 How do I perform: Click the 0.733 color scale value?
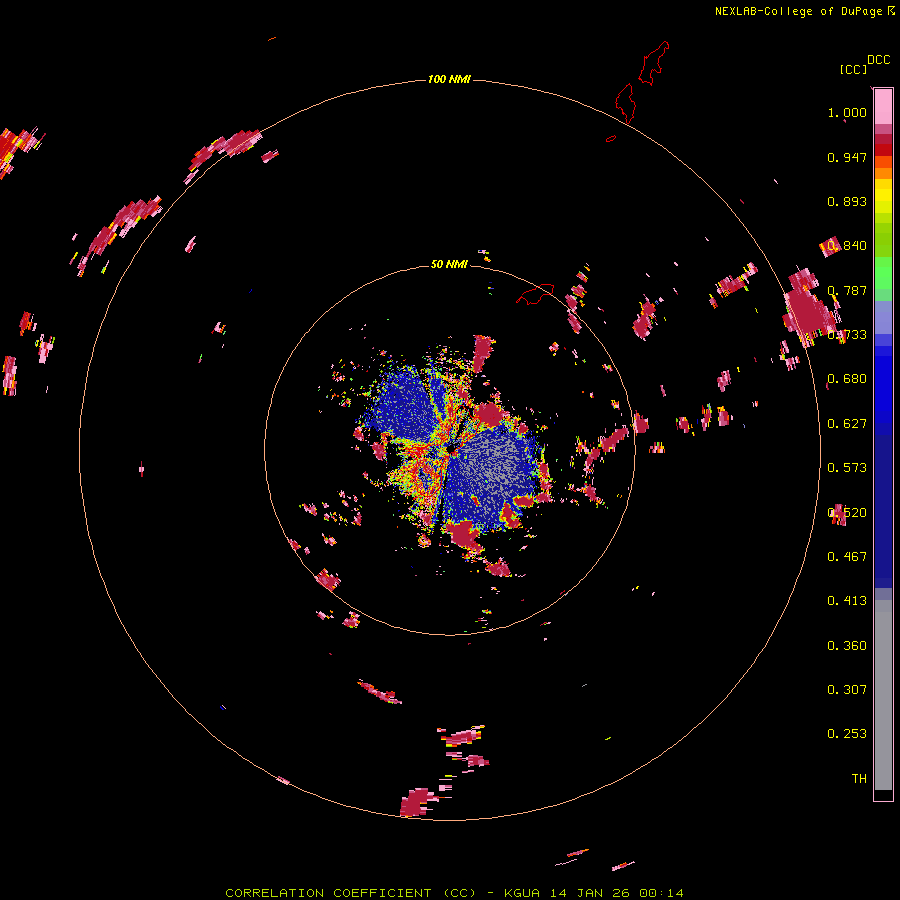click(847, 335)
